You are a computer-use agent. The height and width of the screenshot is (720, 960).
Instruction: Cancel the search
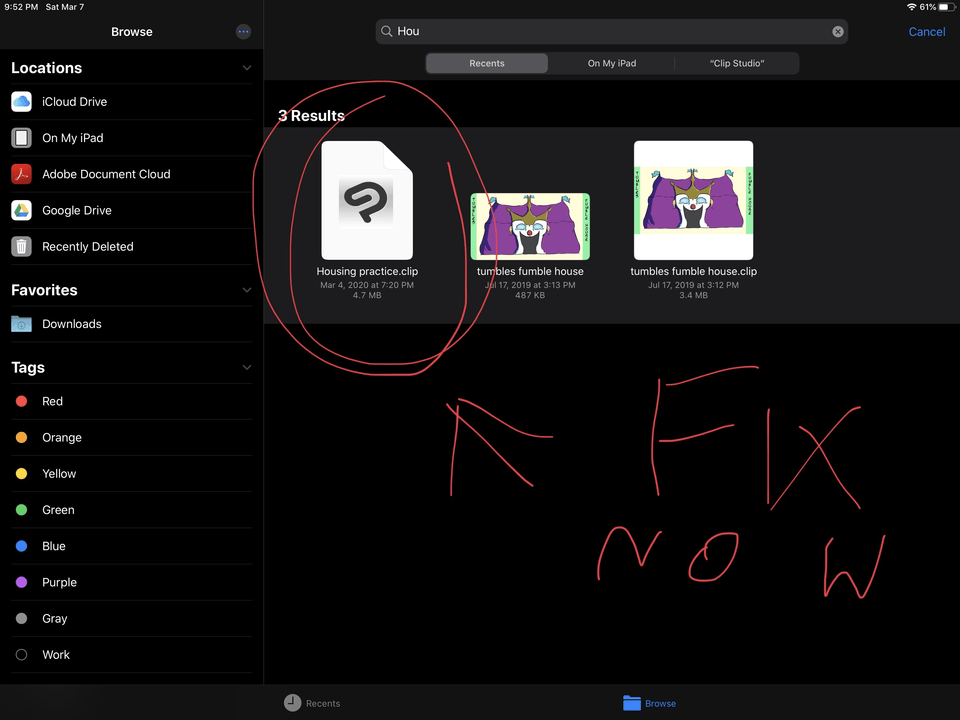tap(926, 32)
